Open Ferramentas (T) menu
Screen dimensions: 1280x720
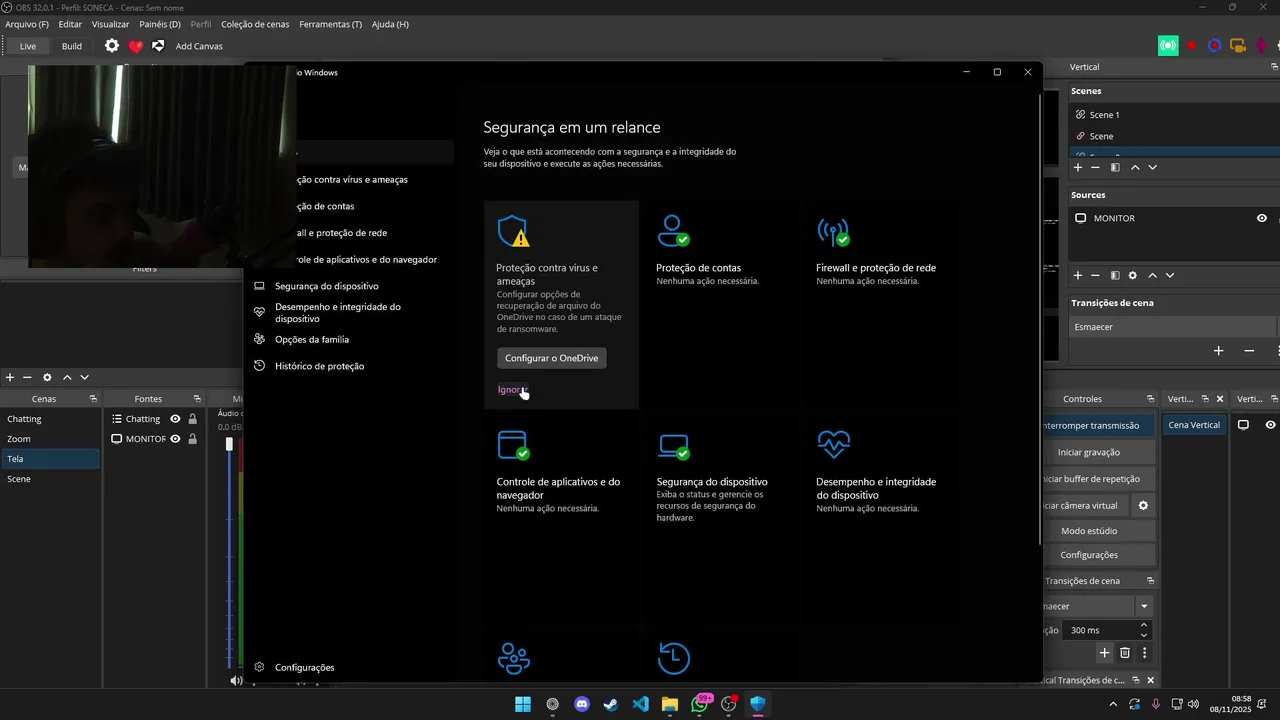coord(330,24)
